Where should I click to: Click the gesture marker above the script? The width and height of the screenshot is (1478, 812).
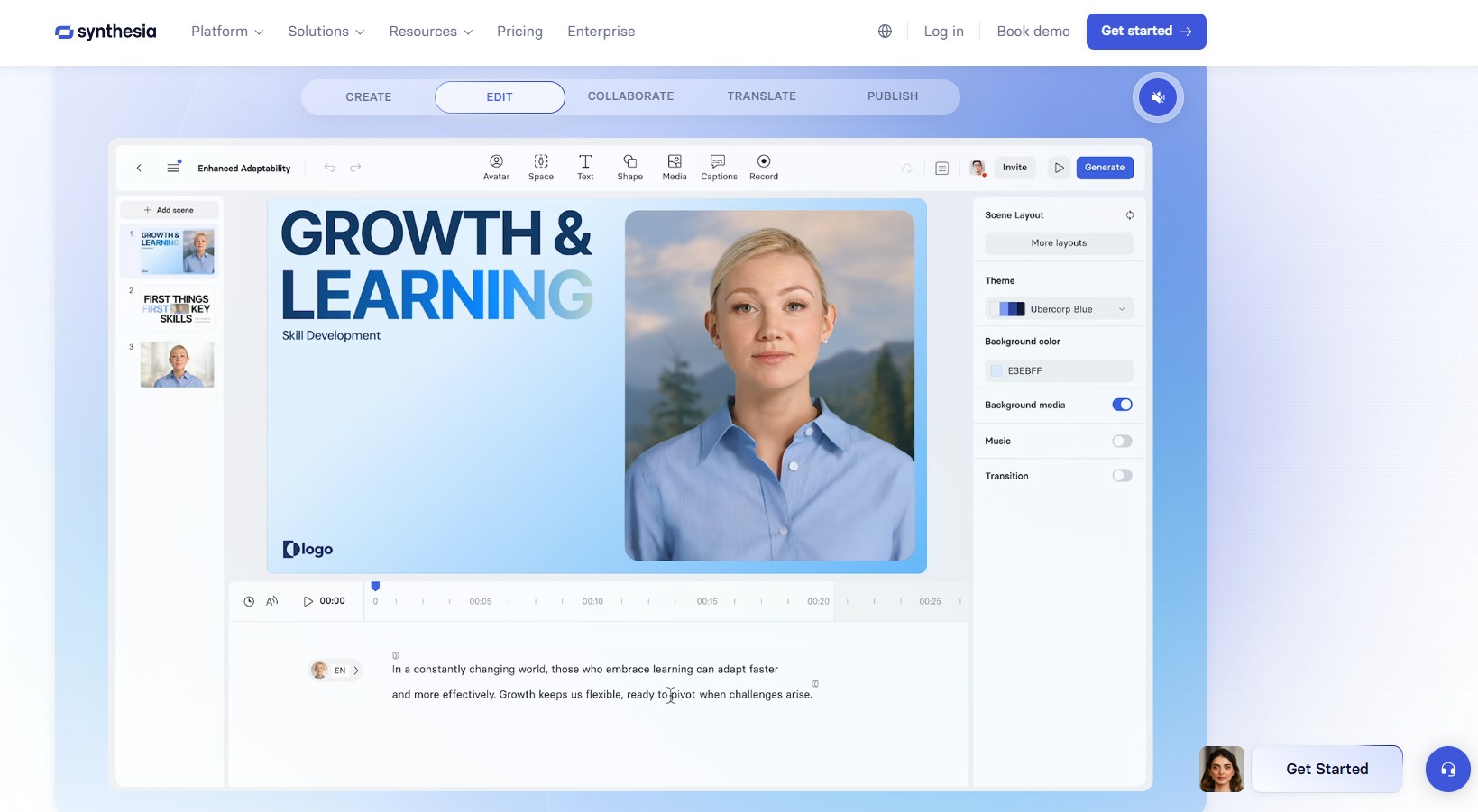click(x=395, y=655)
